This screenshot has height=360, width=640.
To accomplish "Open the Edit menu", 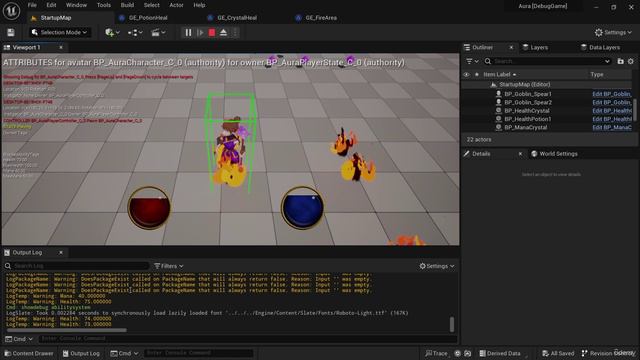I will coord(51,5).
